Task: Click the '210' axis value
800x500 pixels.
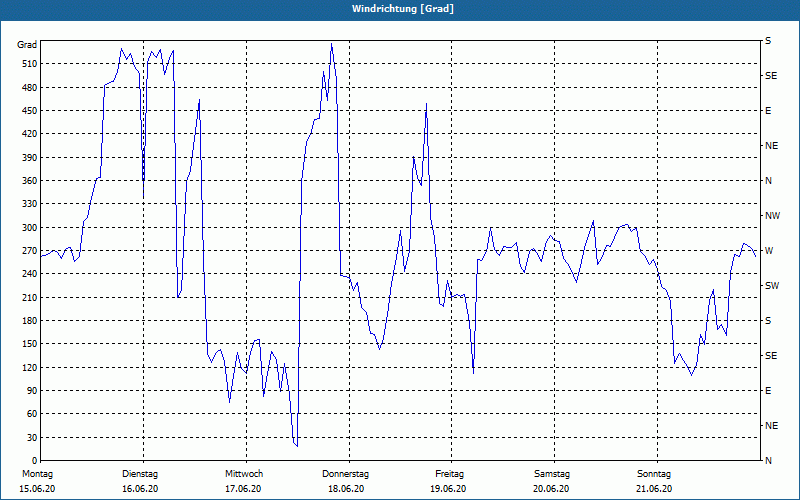Action: [x=29, y=297]
